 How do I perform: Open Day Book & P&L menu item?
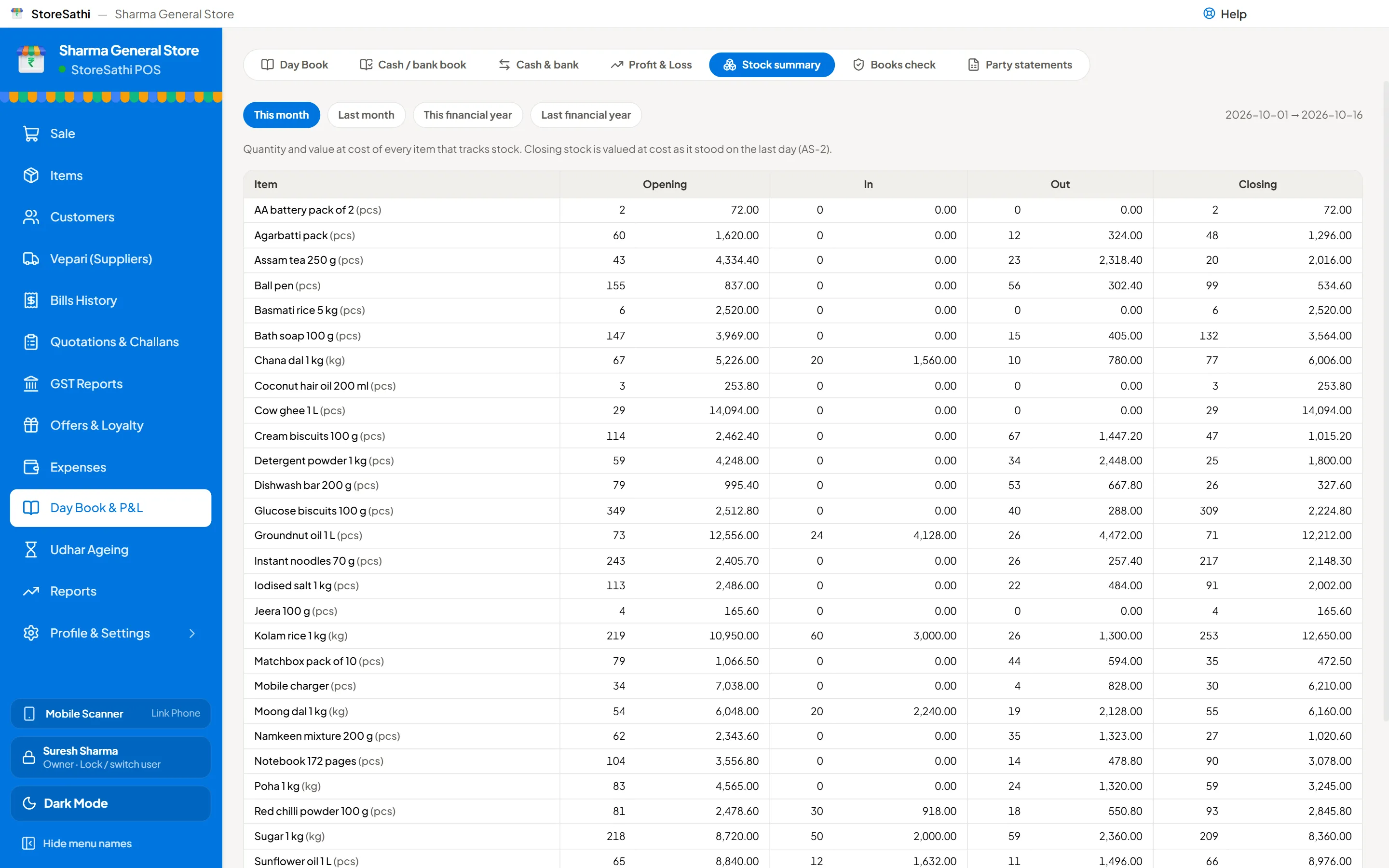pos(111,508)
